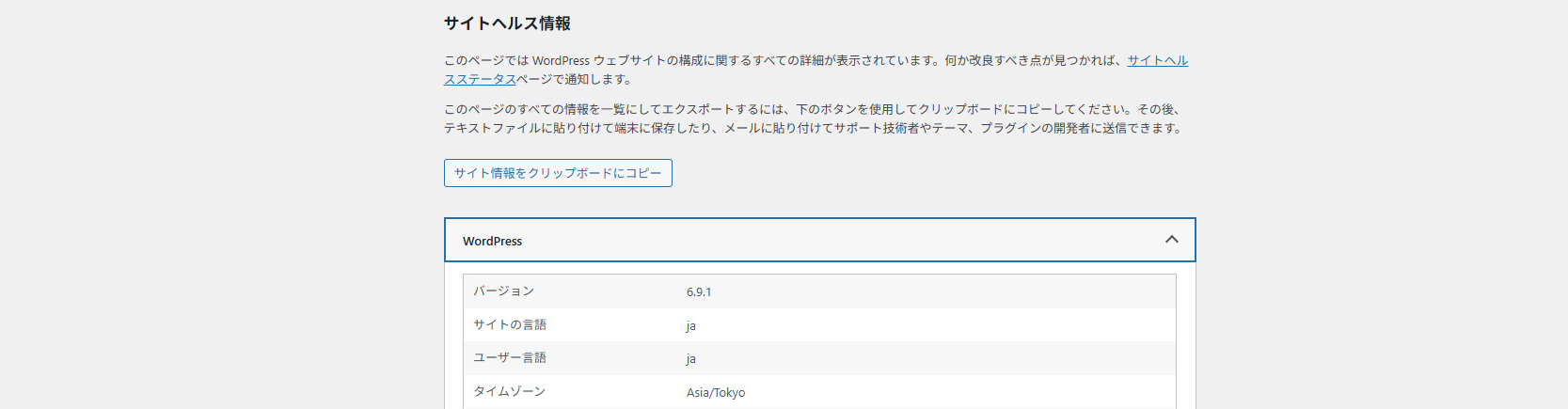Image resolution: width=1568 pixels, height=409 pixels.
Task: Click the WordPress title in accordion header
Action: [x=492, y=242]
